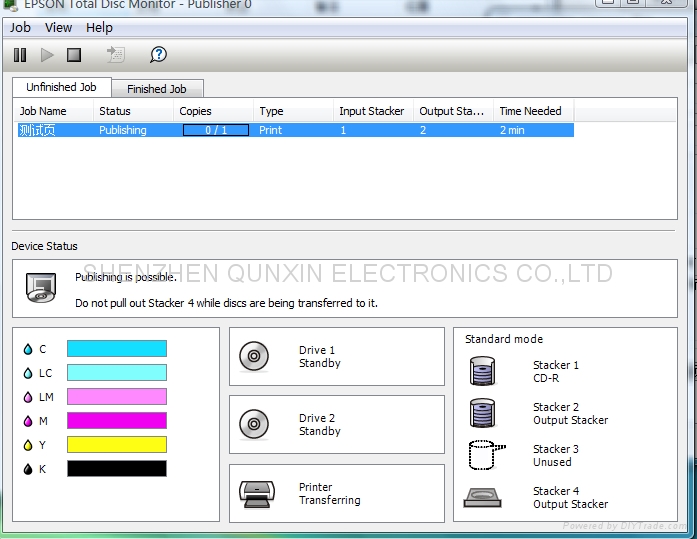Click the Stacker 2 disc stack icon
The image size is (697, 539).
(x=482, y=413)
